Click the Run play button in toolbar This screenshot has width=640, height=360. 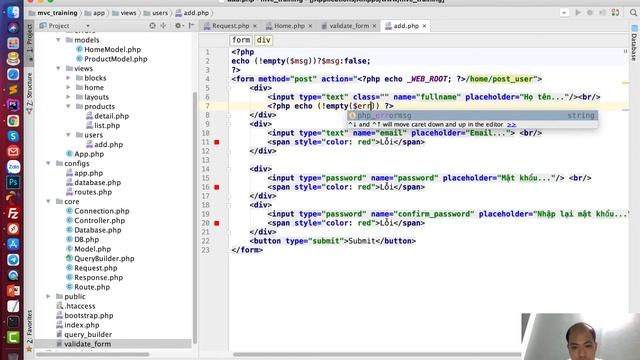[x=578, y=13]
